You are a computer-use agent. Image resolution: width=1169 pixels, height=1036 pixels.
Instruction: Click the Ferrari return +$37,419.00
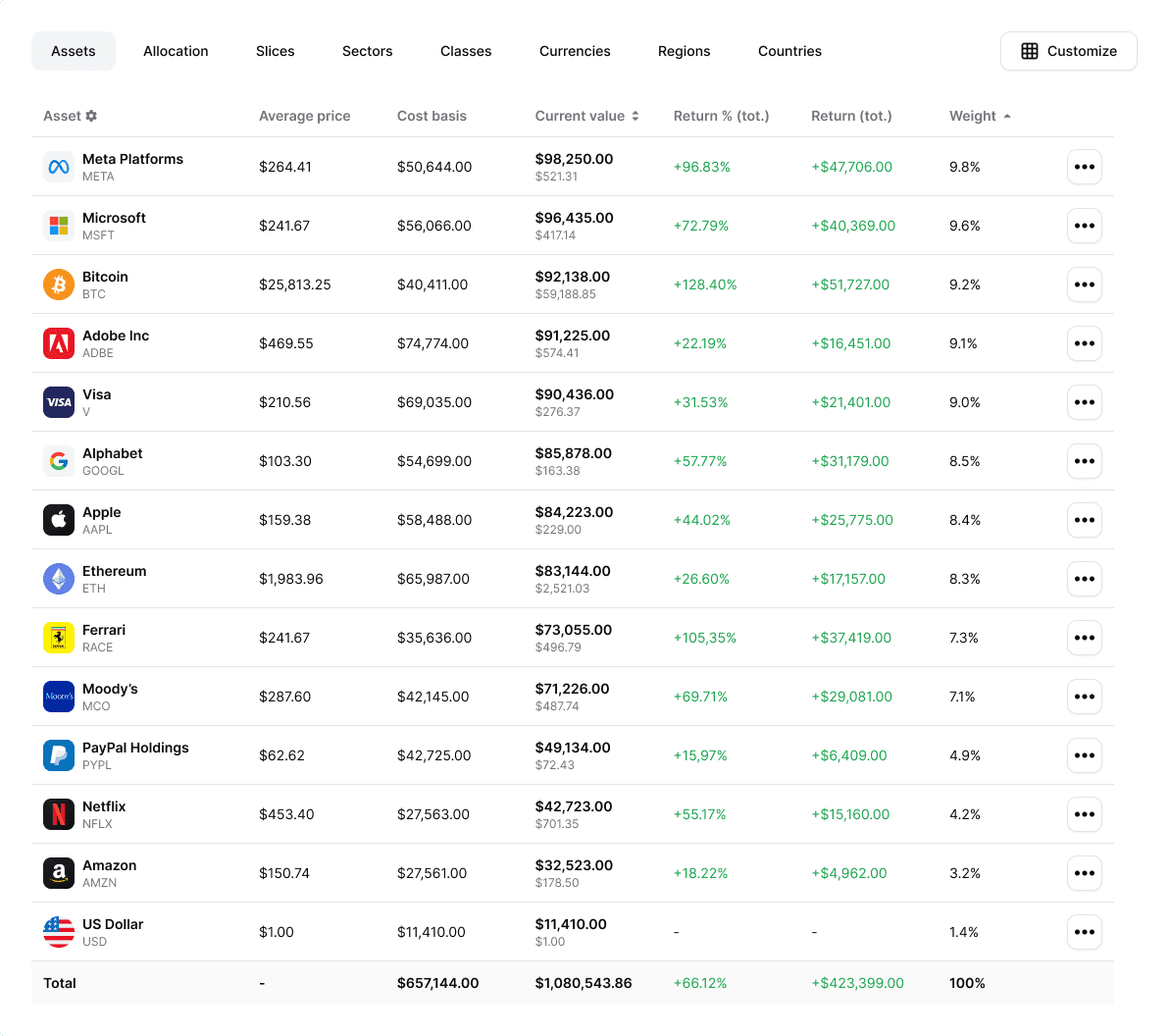pyautogui.click(x=851, y=639)
